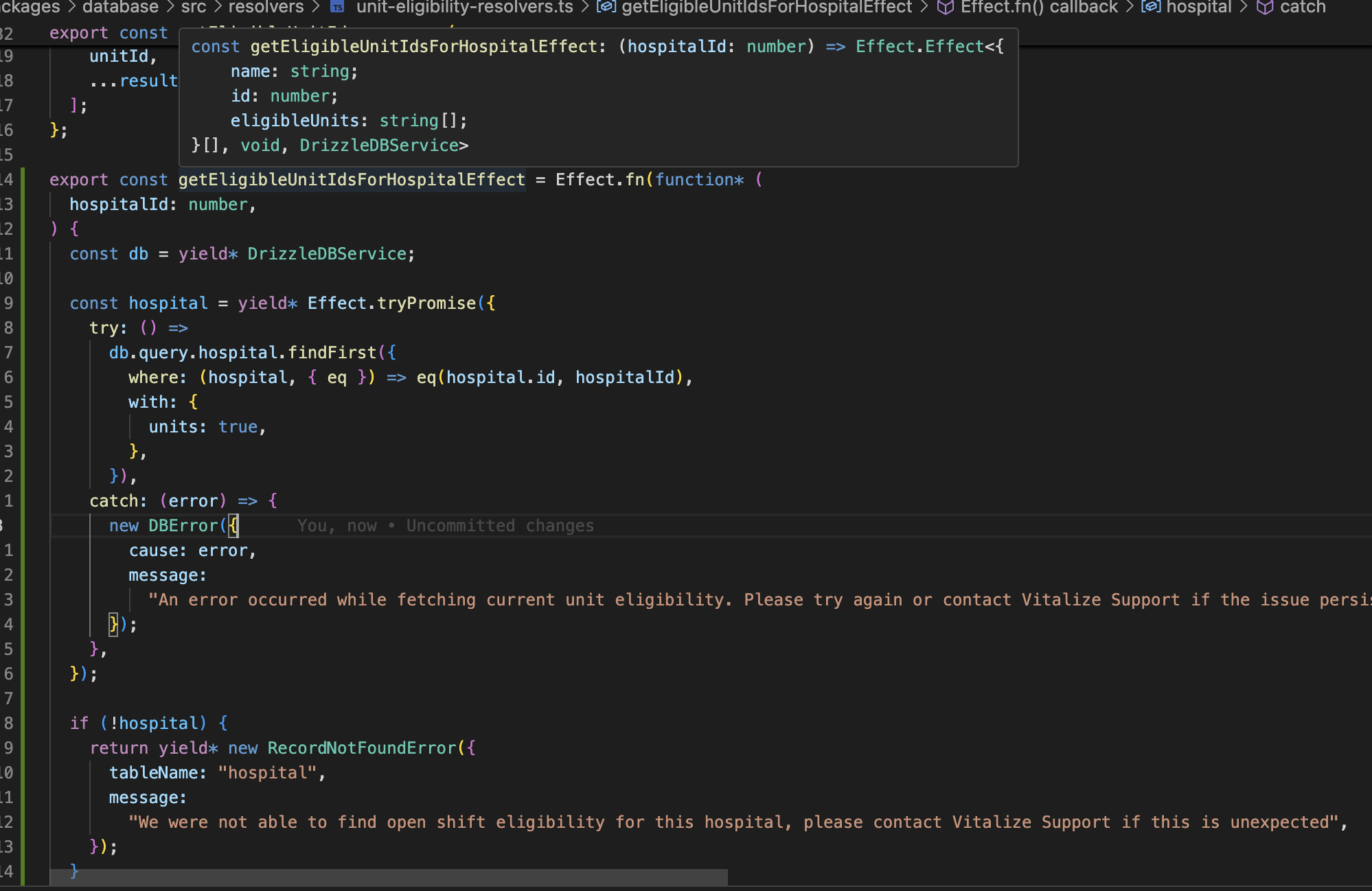Click the cube icon before catch breadcrumb
1372x891 pixels.
pos(1265,7)
